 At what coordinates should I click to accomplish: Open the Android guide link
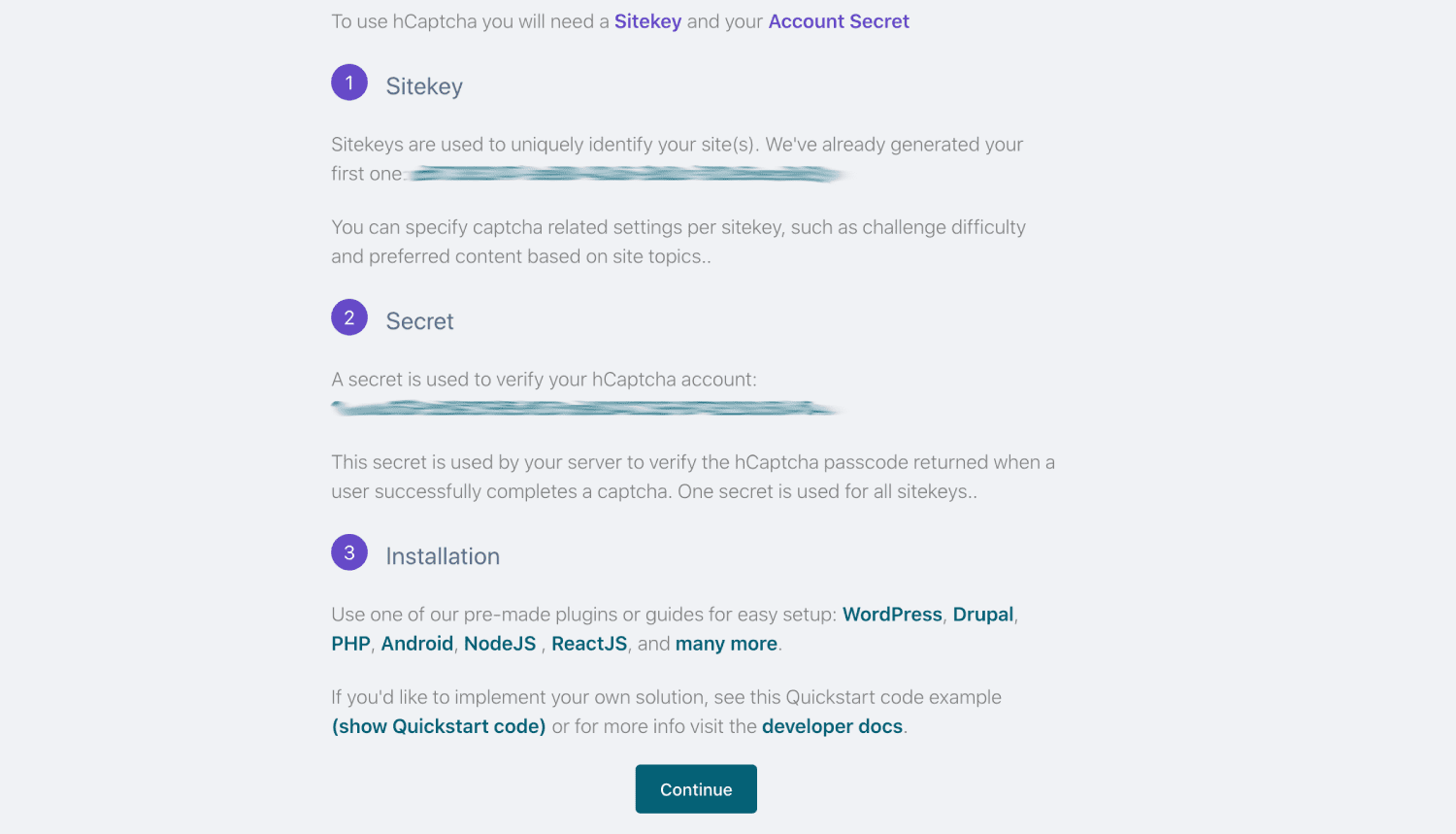(x=416, y=644)
